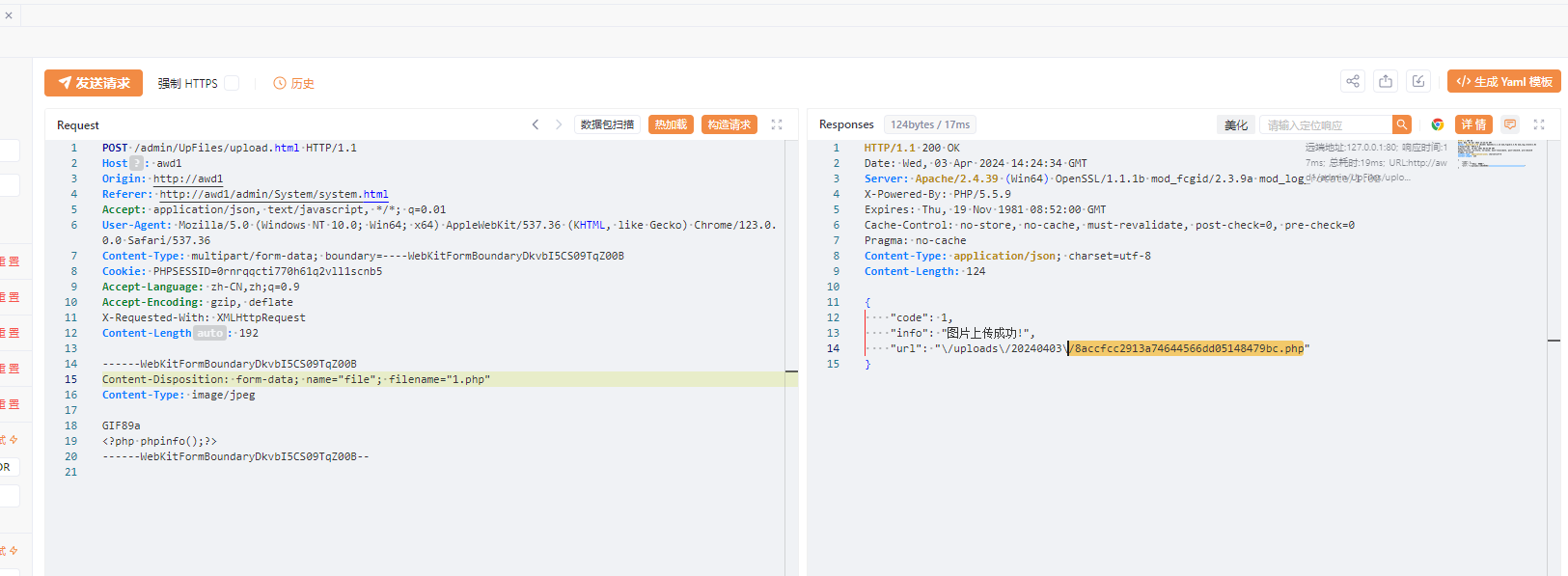Click the response code minimap thumbnail
The image size is (1568, 576).
coord(1498,153)
